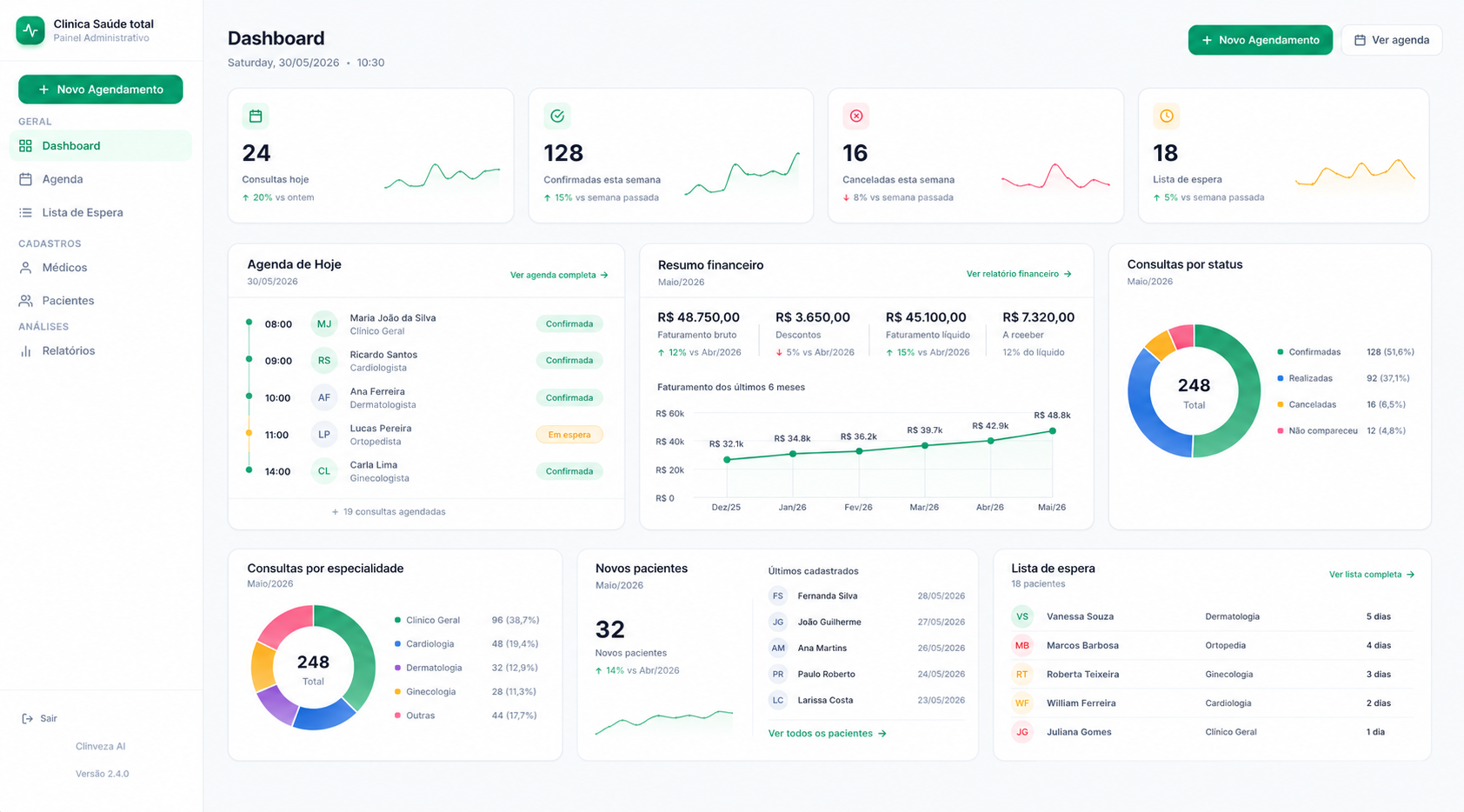Viewport: 1464px width, 812px height.
Task: Click the MJ avatar for Maria João da Silva
Action: pos(324,324)
